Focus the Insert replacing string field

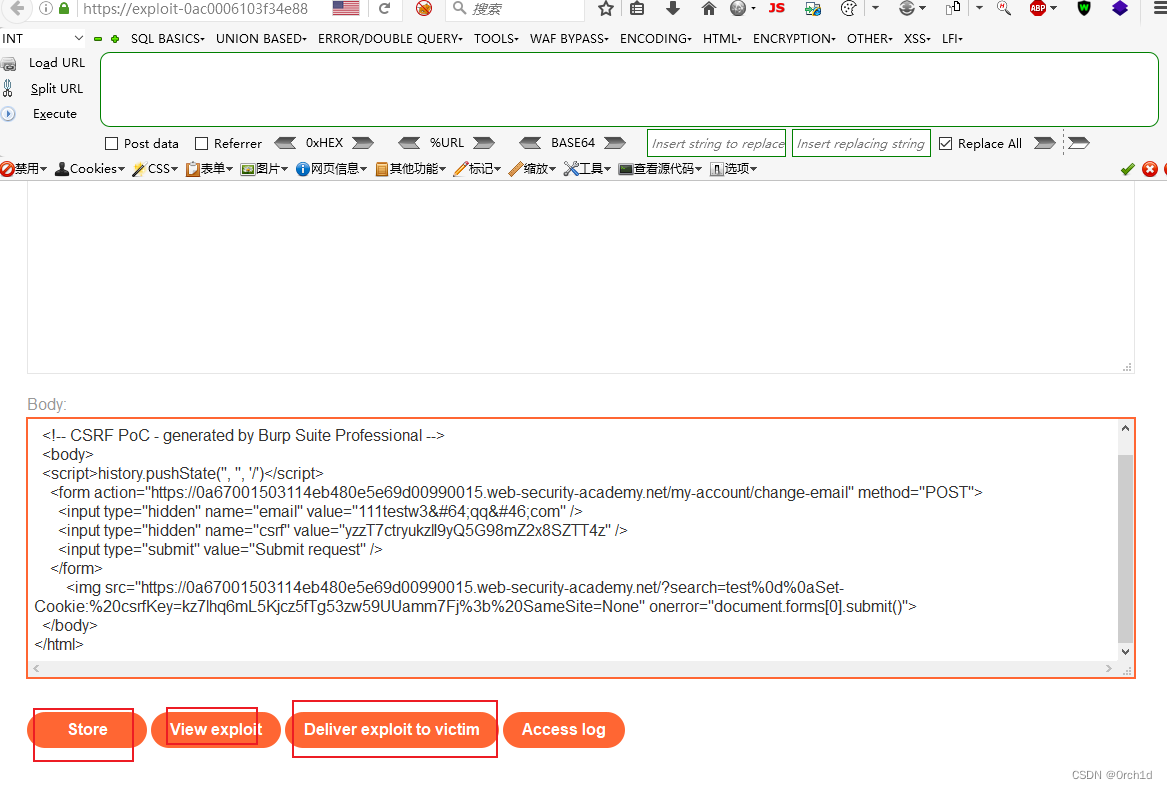pyautogui.click(x=861, y=143)
